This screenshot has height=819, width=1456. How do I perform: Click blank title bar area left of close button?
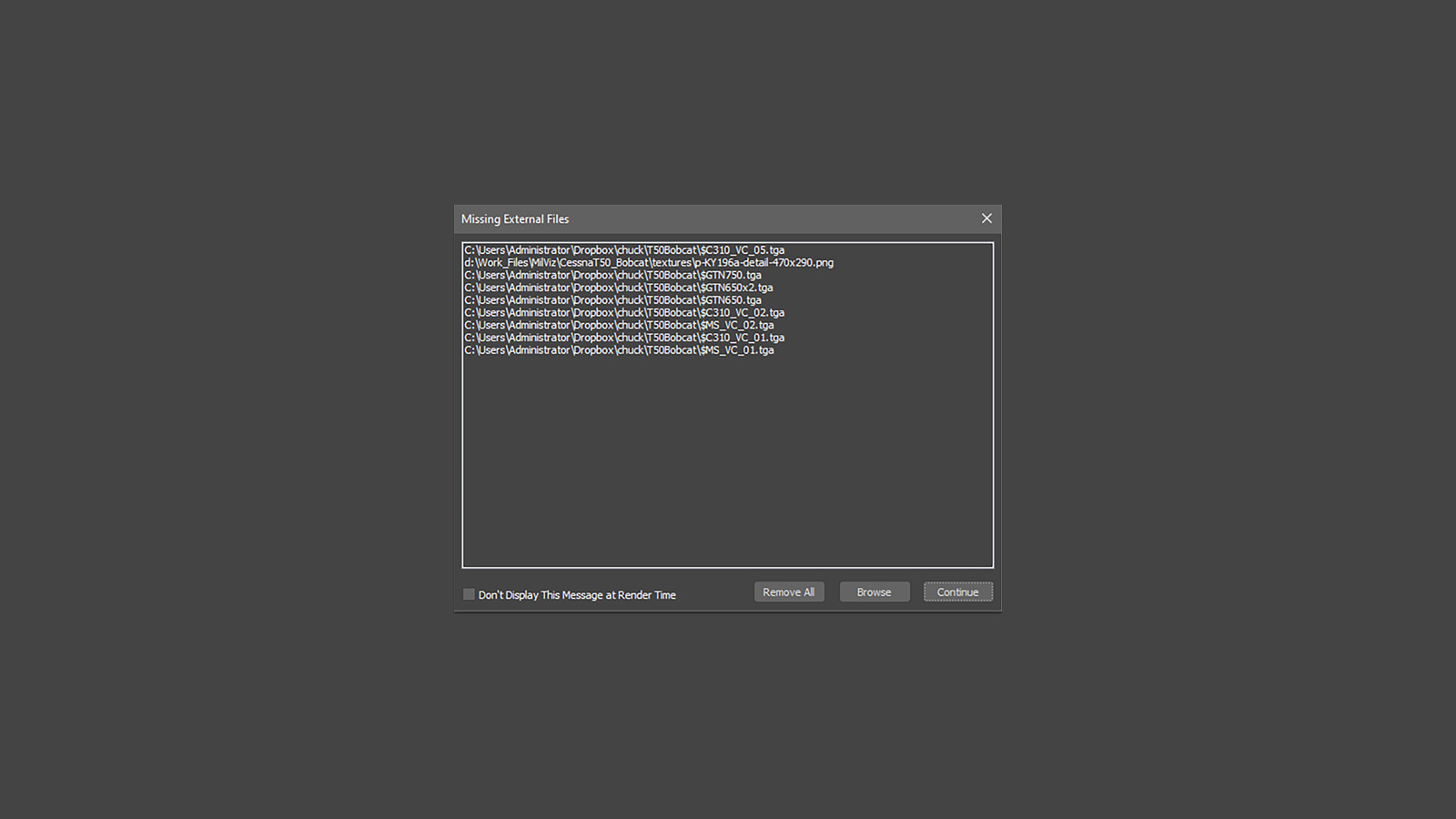point(773,219)
